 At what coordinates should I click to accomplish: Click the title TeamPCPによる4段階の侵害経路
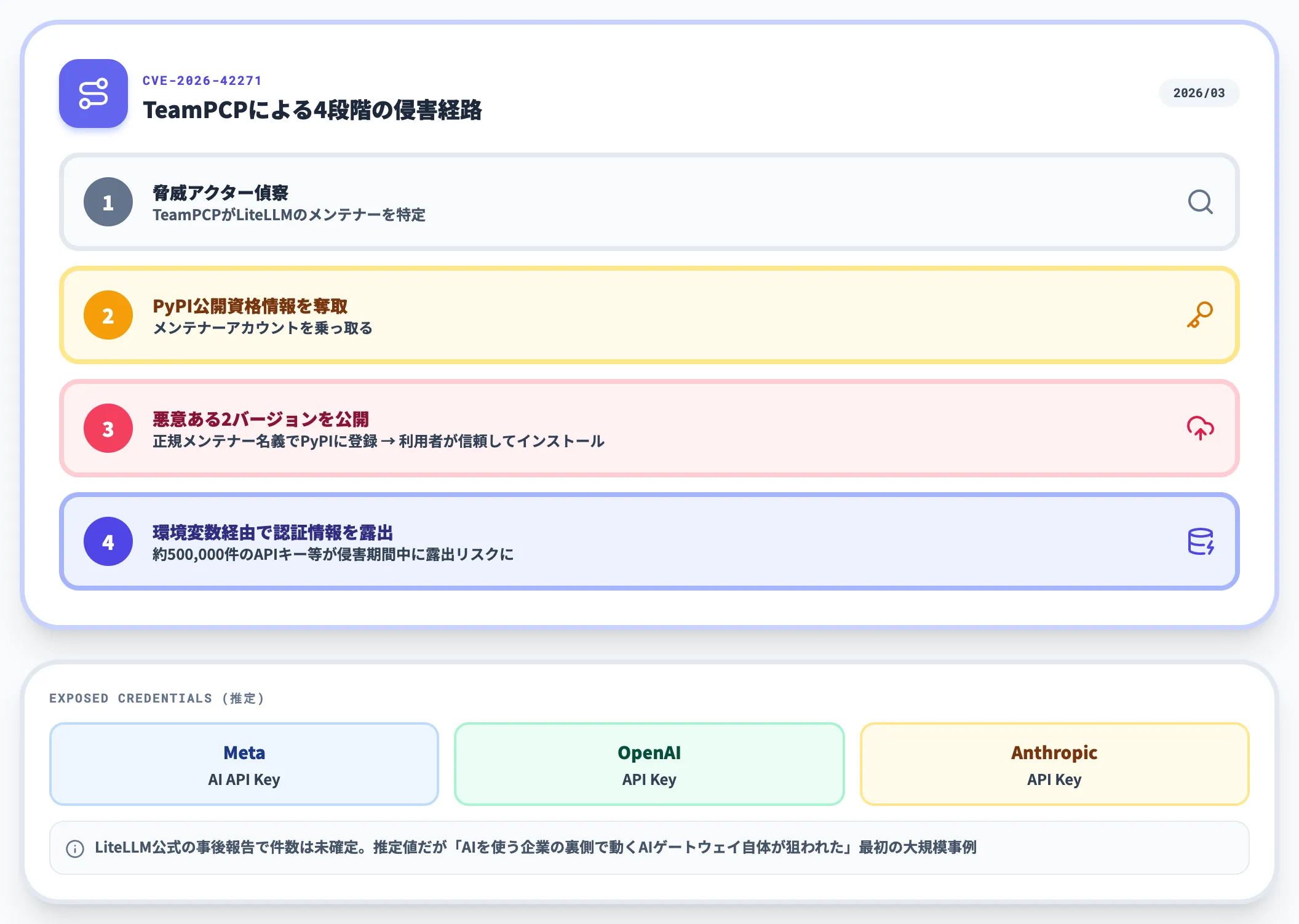tap(312, 110)
